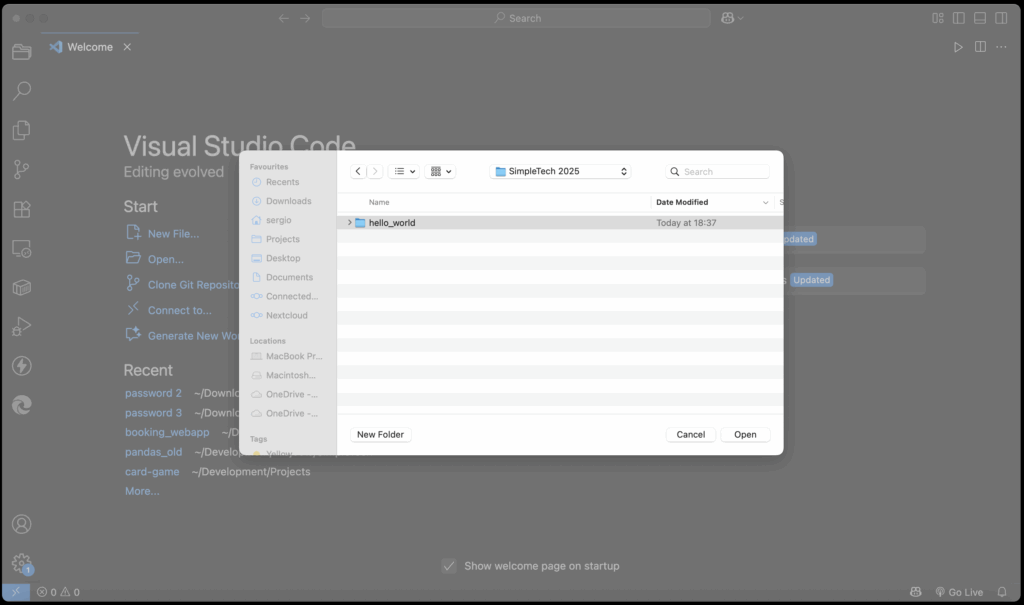Open the Explorer icon in activity bar

22,52
